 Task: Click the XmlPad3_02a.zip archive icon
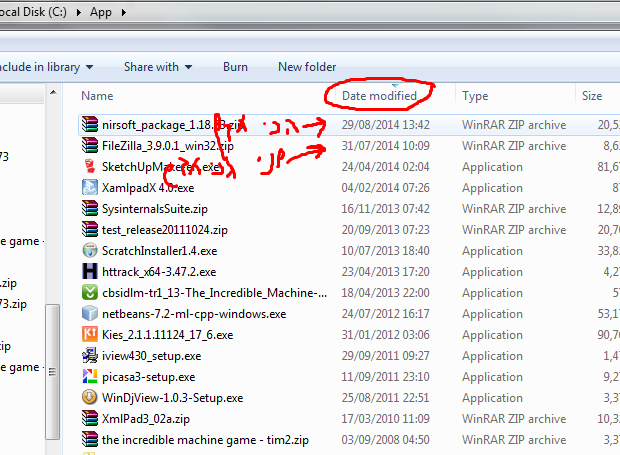(90, 419)
